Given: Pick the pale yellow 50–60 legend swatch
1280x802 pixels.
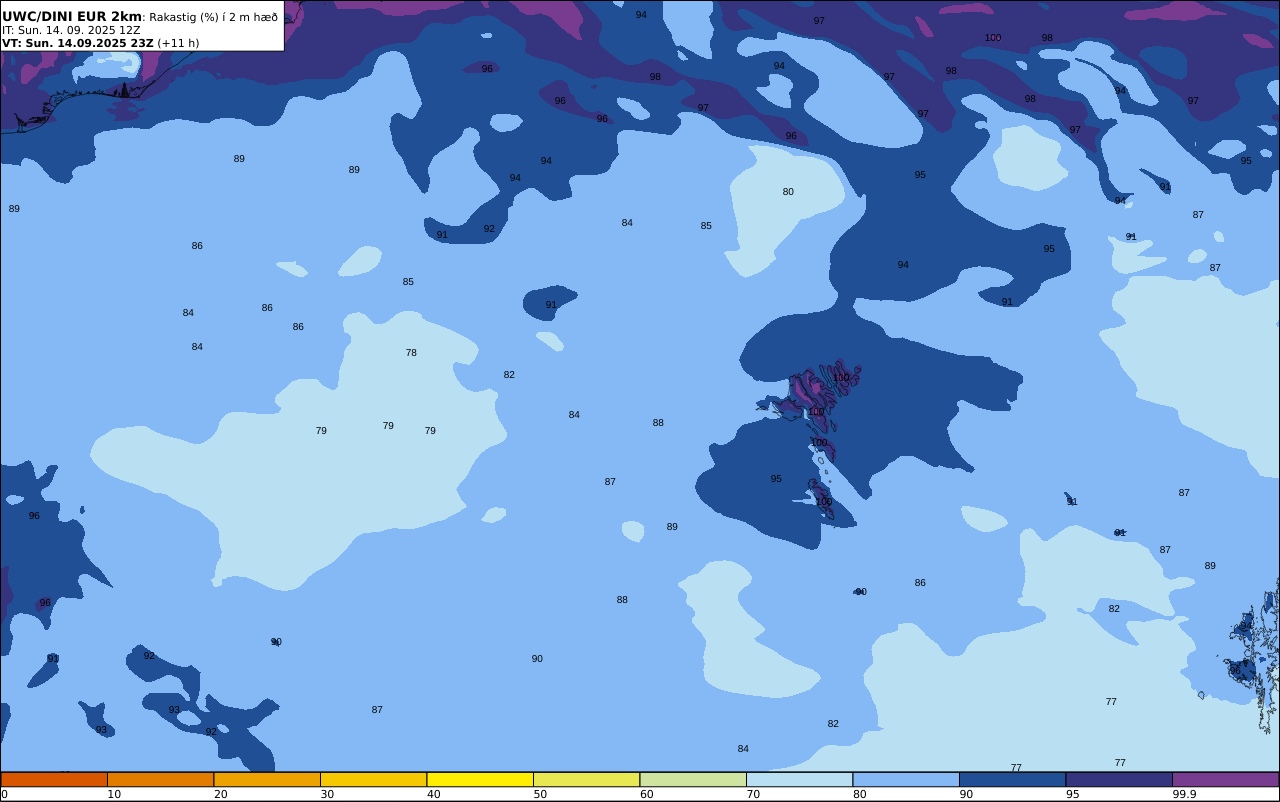Looking at the screenshot, I should [586, 779].
